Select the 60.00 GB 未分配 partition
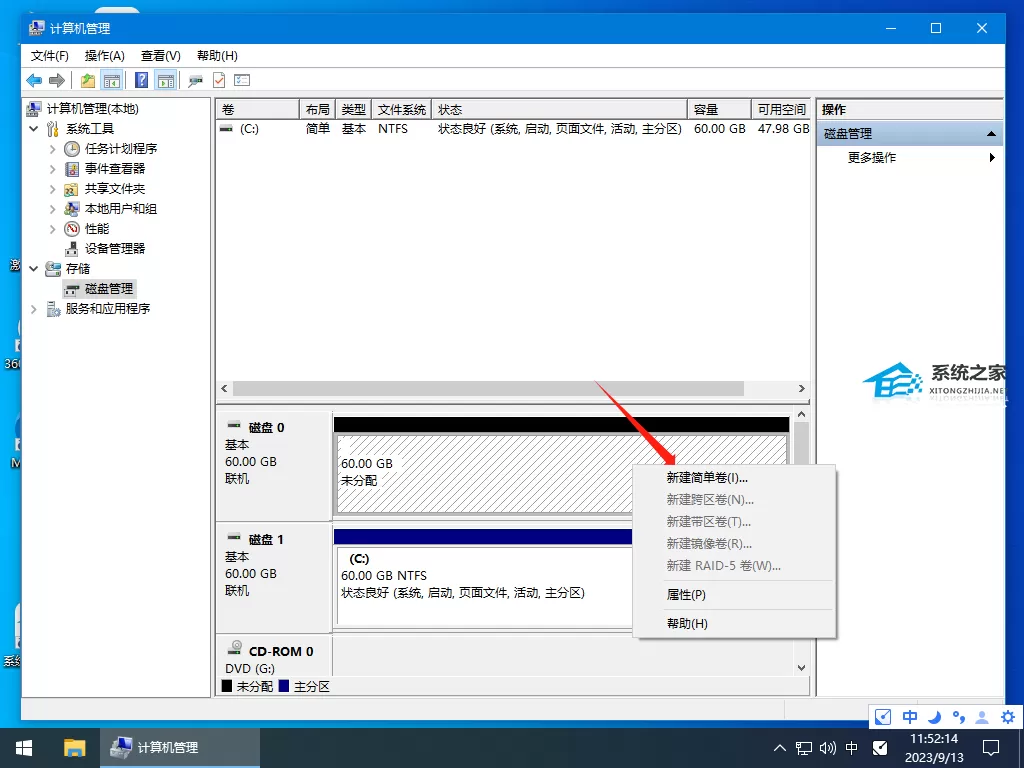Image resolution: width=1024 pixels, height=768 pixels. point(485,474)
